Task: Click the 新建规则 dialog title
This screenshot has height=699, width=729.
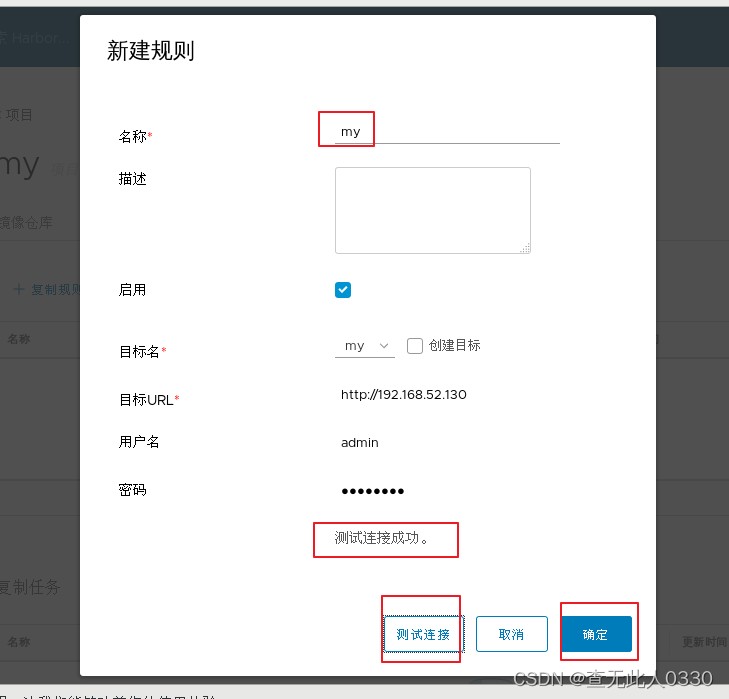Action: (x=151, y=50)
